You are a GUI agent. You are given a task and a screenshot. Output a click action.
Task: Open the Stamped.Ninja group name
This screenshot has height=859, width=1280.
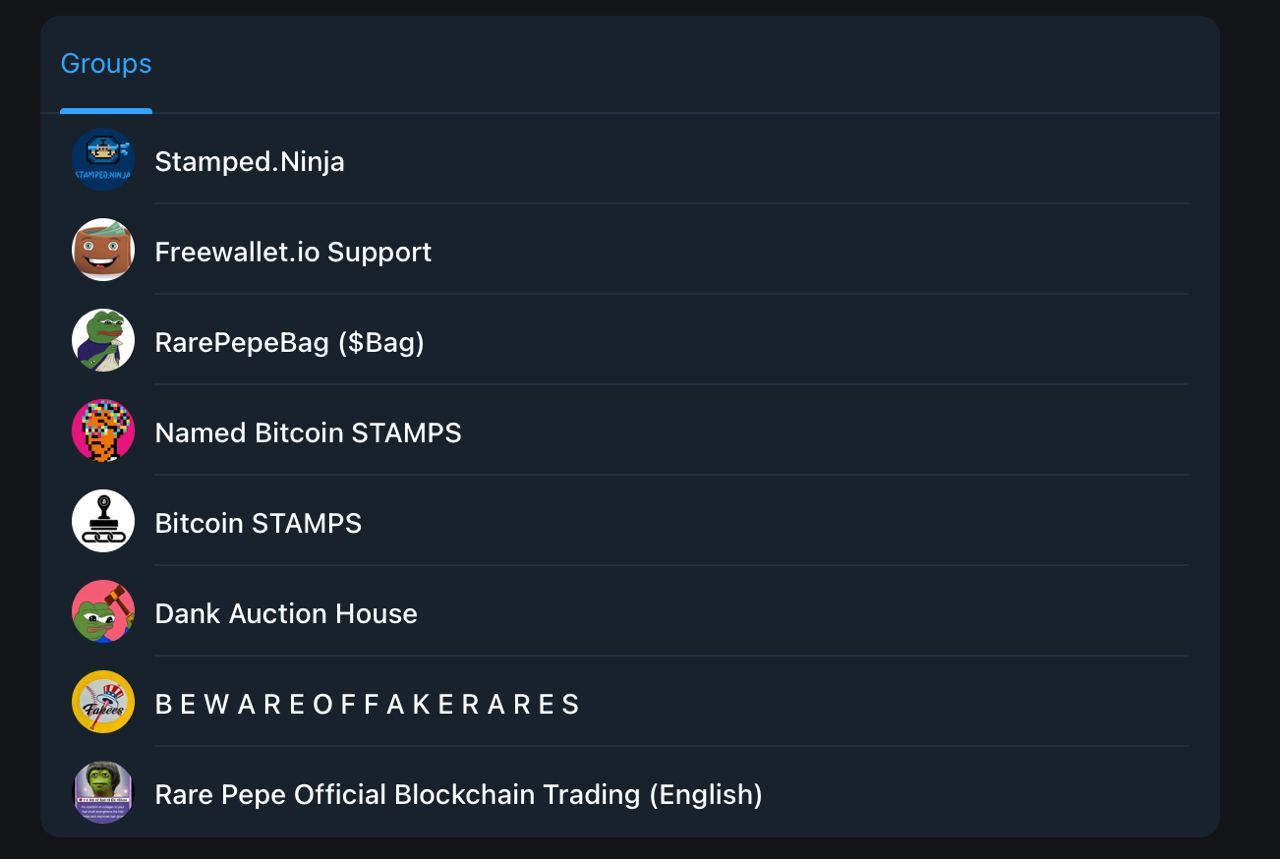[x=250, y=161]
